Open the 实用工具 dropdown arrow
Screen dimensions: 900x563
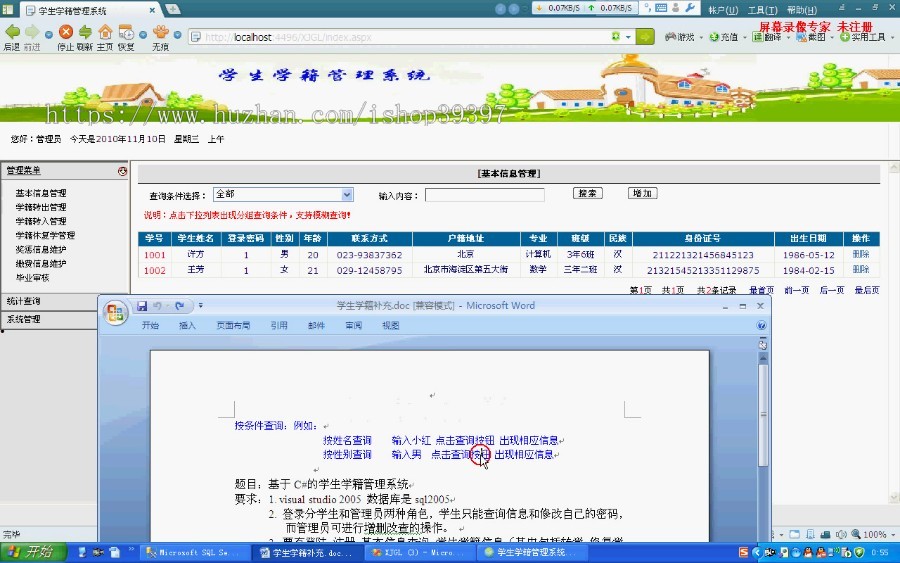(x=893, y=37)
